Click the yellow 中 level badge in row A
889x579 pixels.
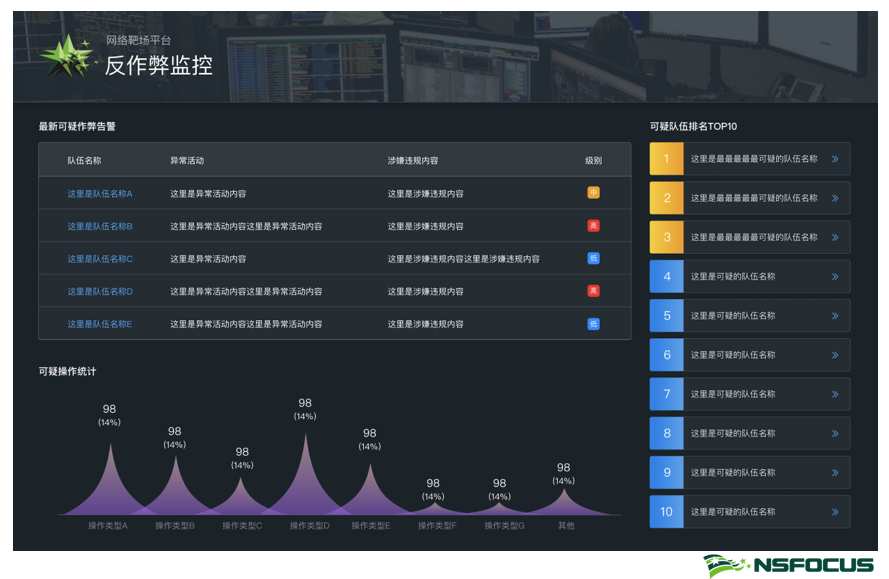pyautogui.click(x=593, y=193)
